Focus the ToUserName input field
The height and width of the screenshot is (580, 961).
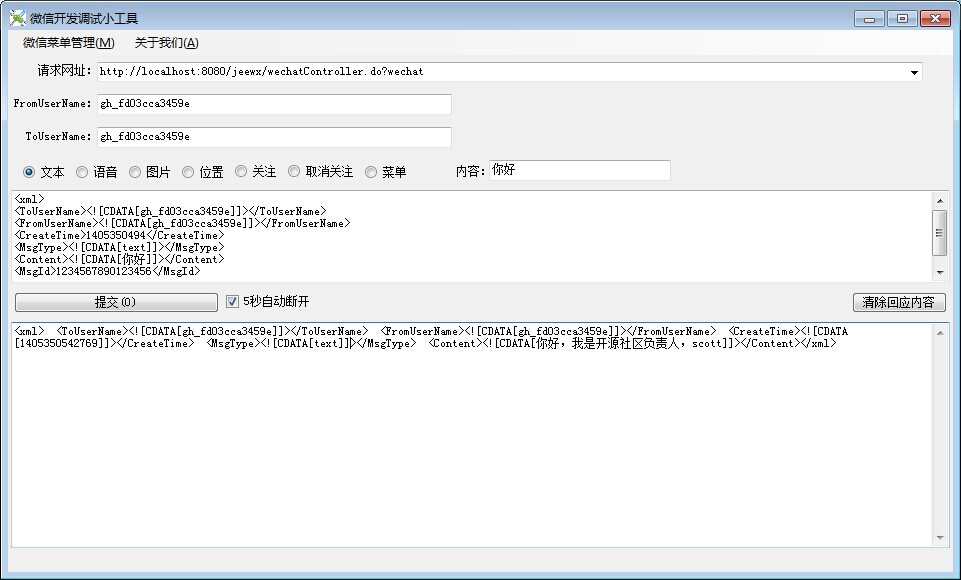[275, 137]
